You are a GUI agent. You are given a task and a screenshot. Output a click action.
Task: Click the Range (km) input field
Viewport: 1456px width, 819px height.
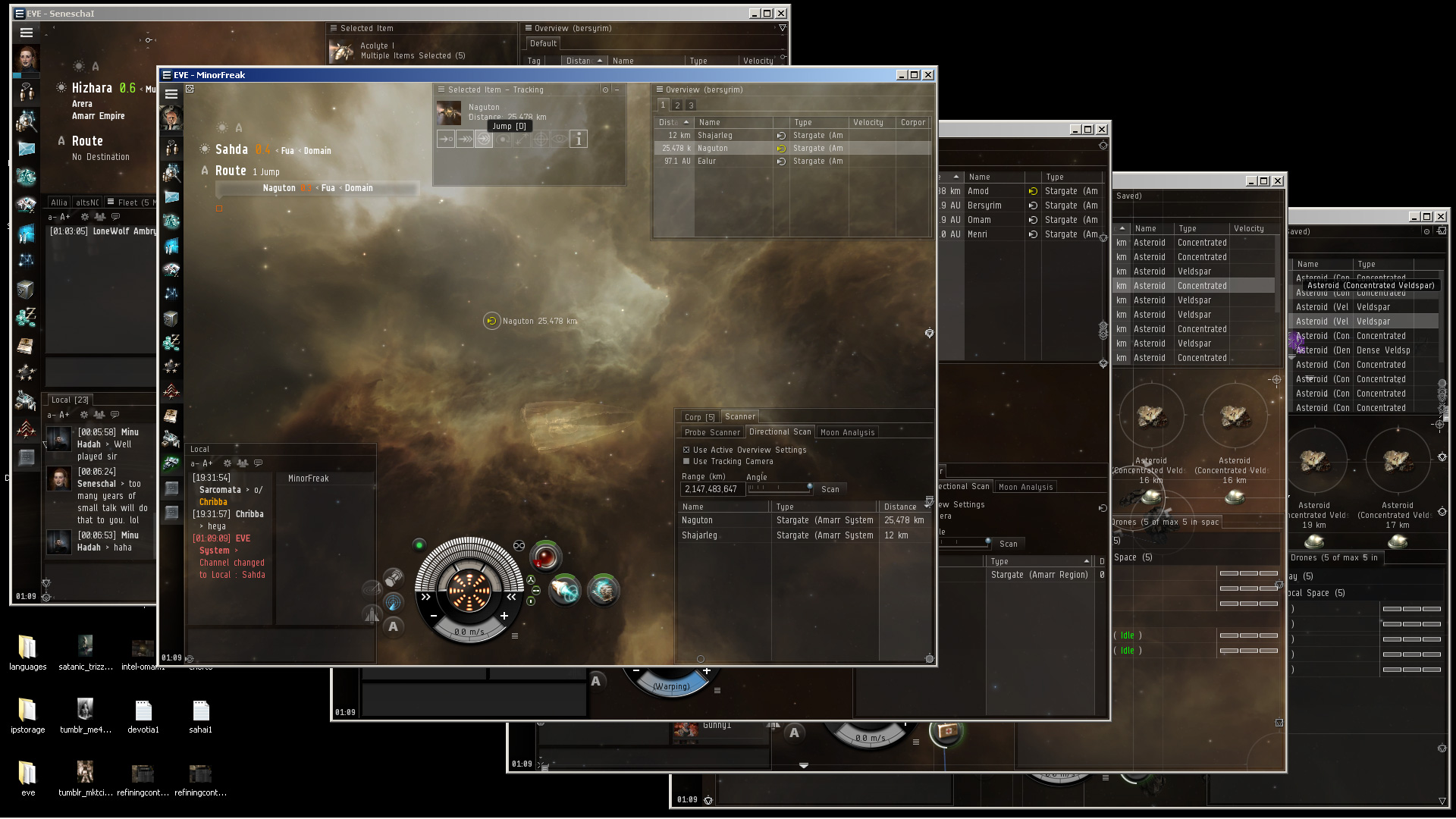(x=711, y=489)
